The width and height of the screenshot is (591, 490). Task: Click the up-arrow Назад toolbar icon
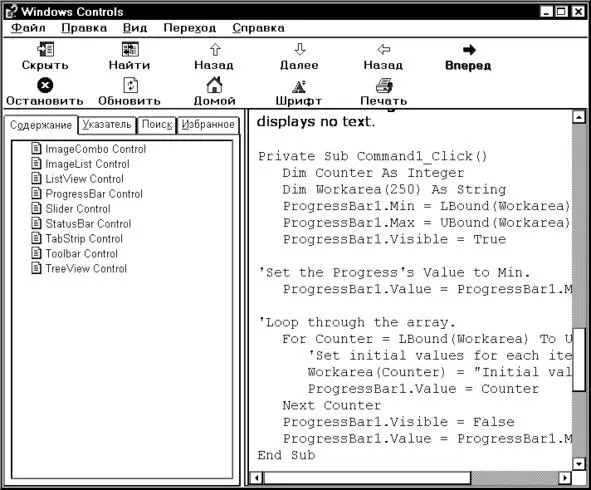tap(215, 49)
